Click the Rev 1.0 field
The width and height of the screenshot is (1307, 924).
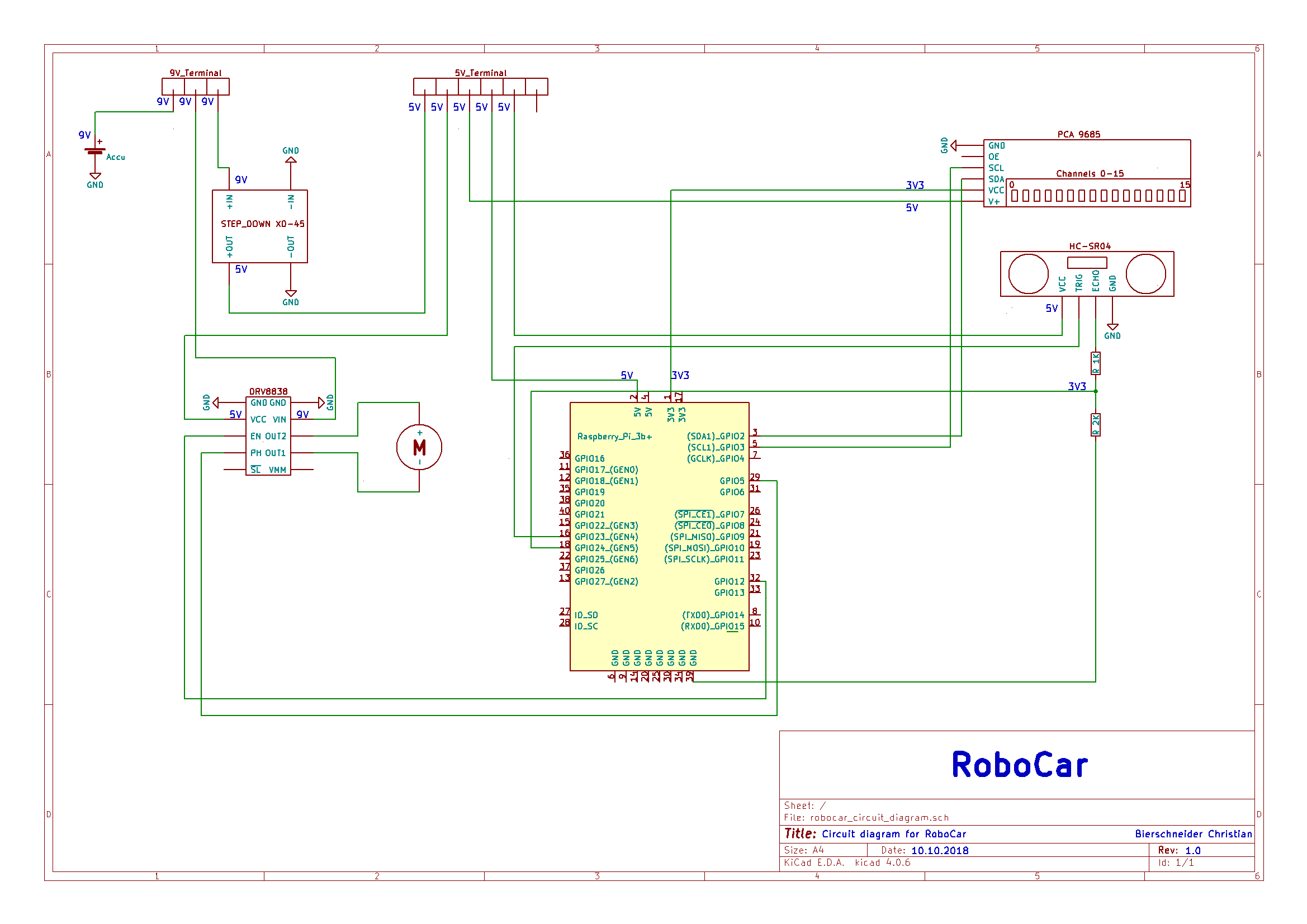(x=1192, y=850)
